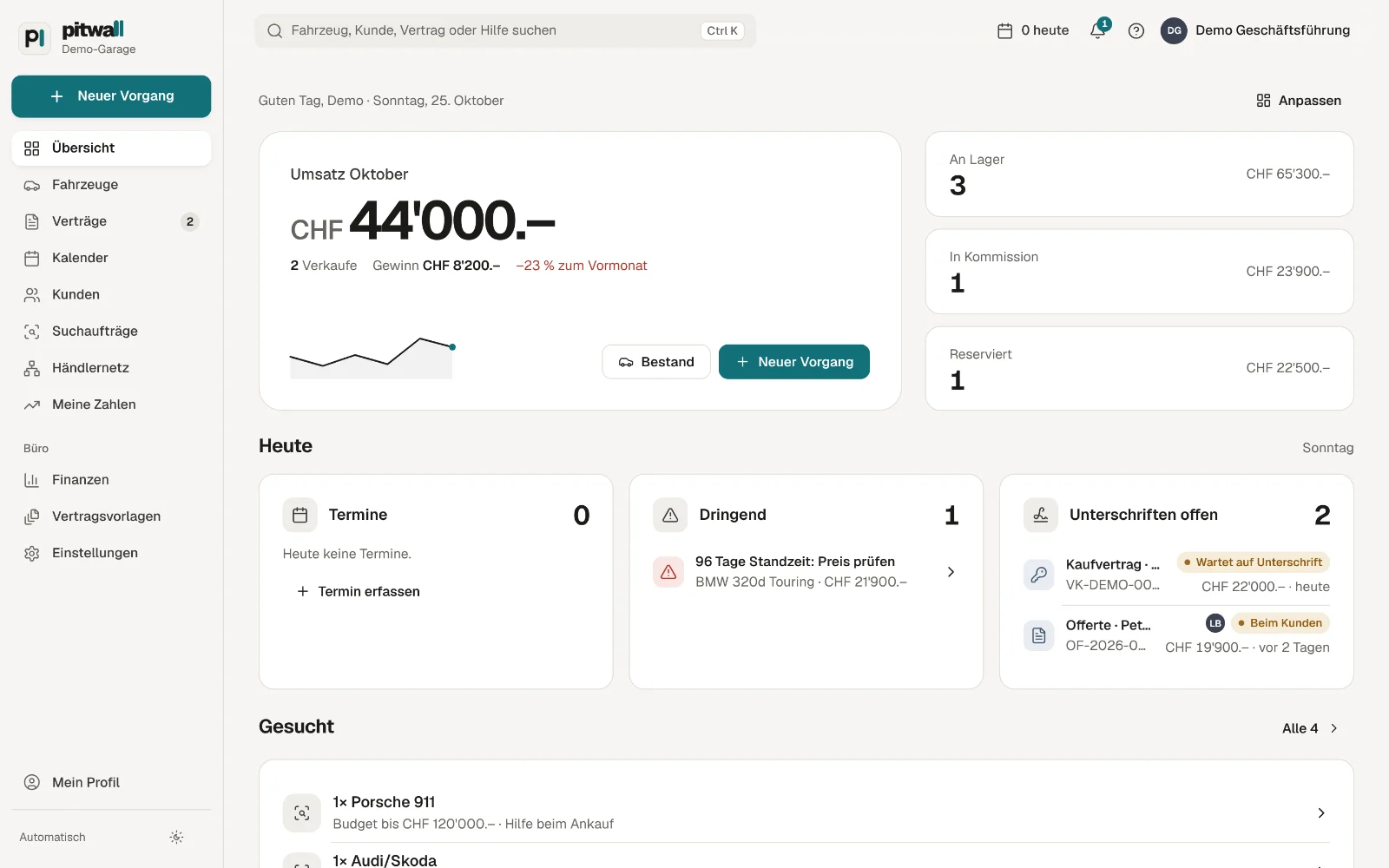Go to Vertragsvorlagen

coord(111,516)
